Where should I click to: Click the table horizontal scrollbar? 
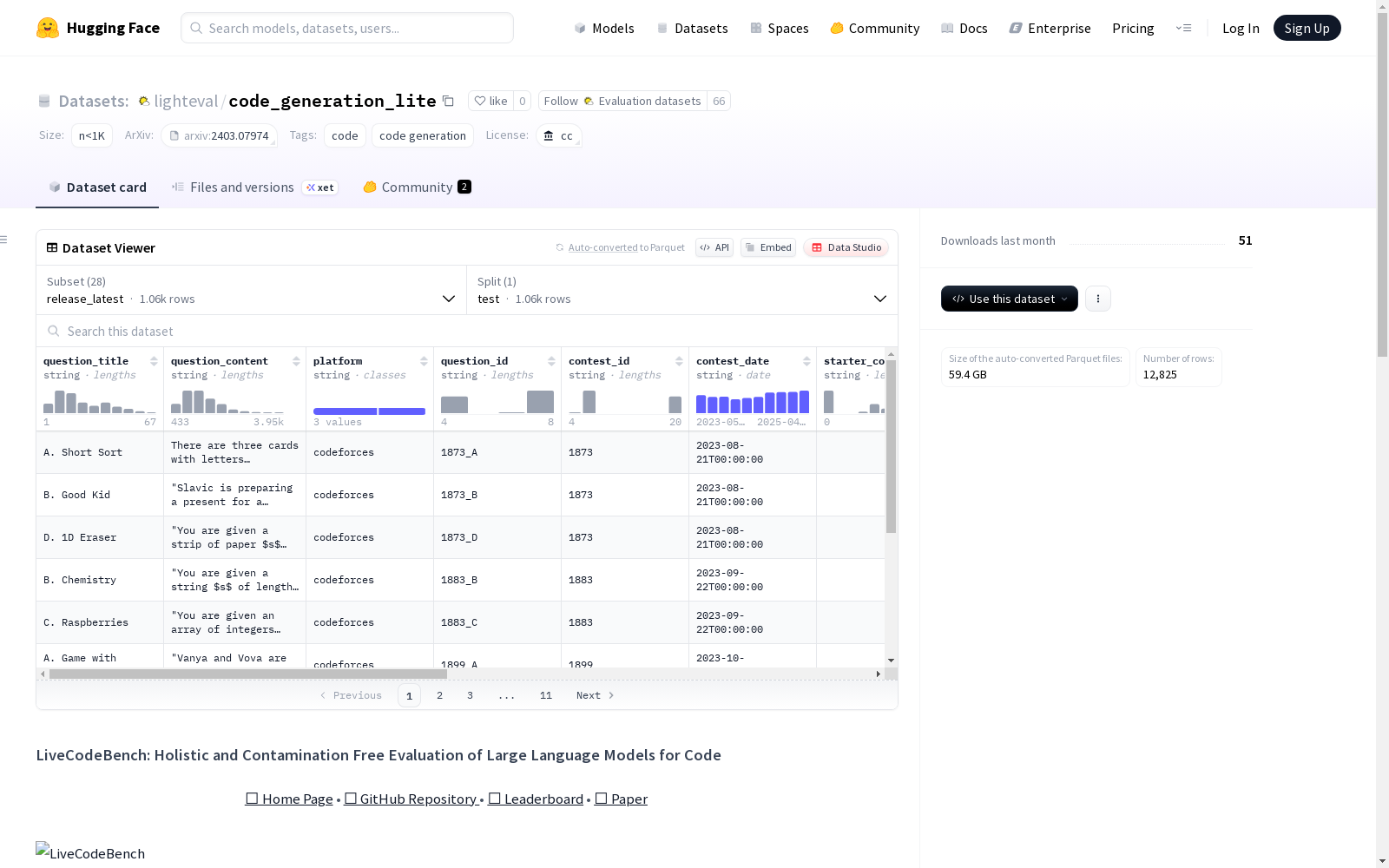point(248,674)
